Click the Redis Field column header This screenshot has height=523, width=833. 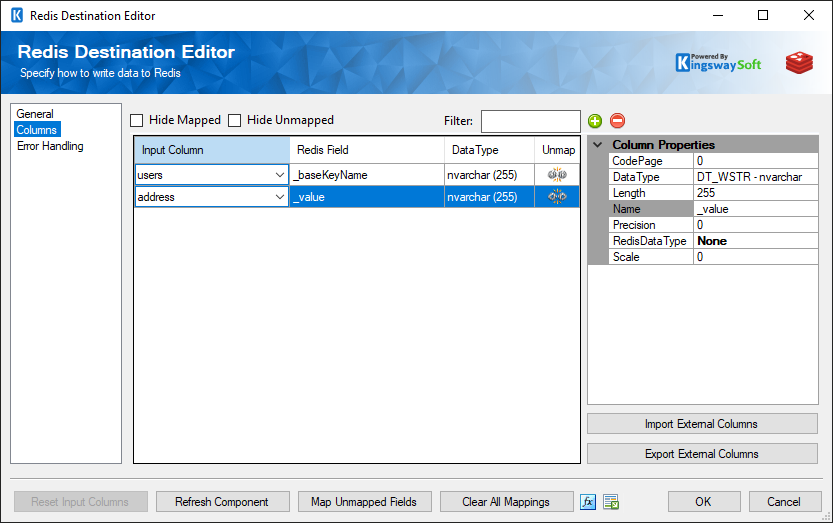(367, 150)
